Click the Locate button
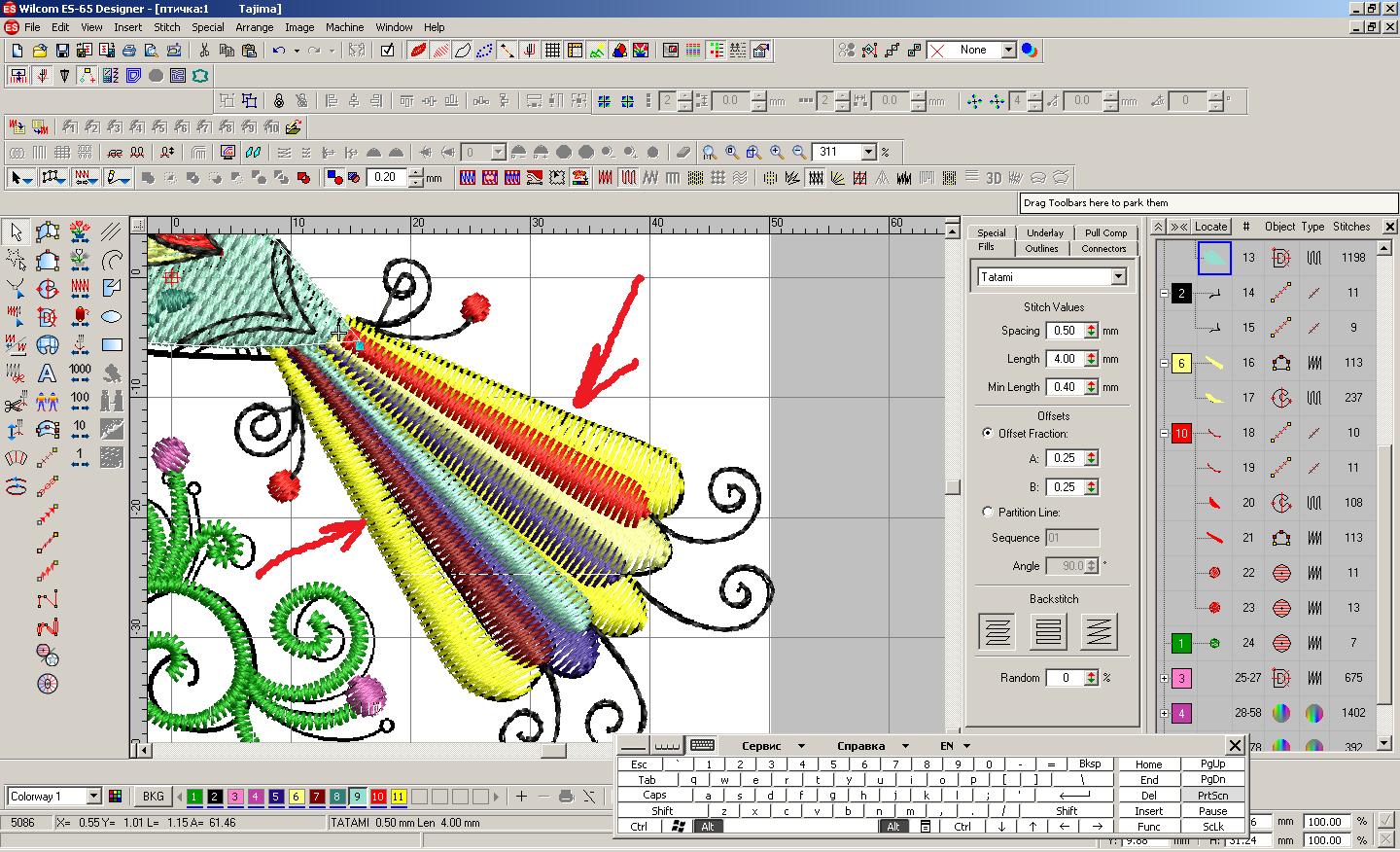1400x852 pixels. point(1210,227)
